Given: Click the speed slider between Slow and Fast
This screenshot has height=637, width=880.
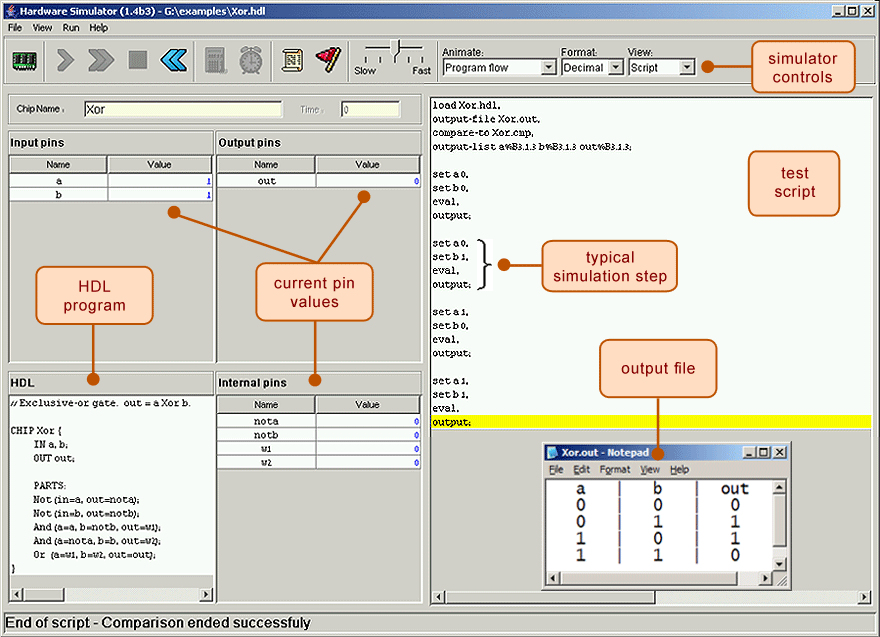Looking at the screenshot, I should 397,48.
